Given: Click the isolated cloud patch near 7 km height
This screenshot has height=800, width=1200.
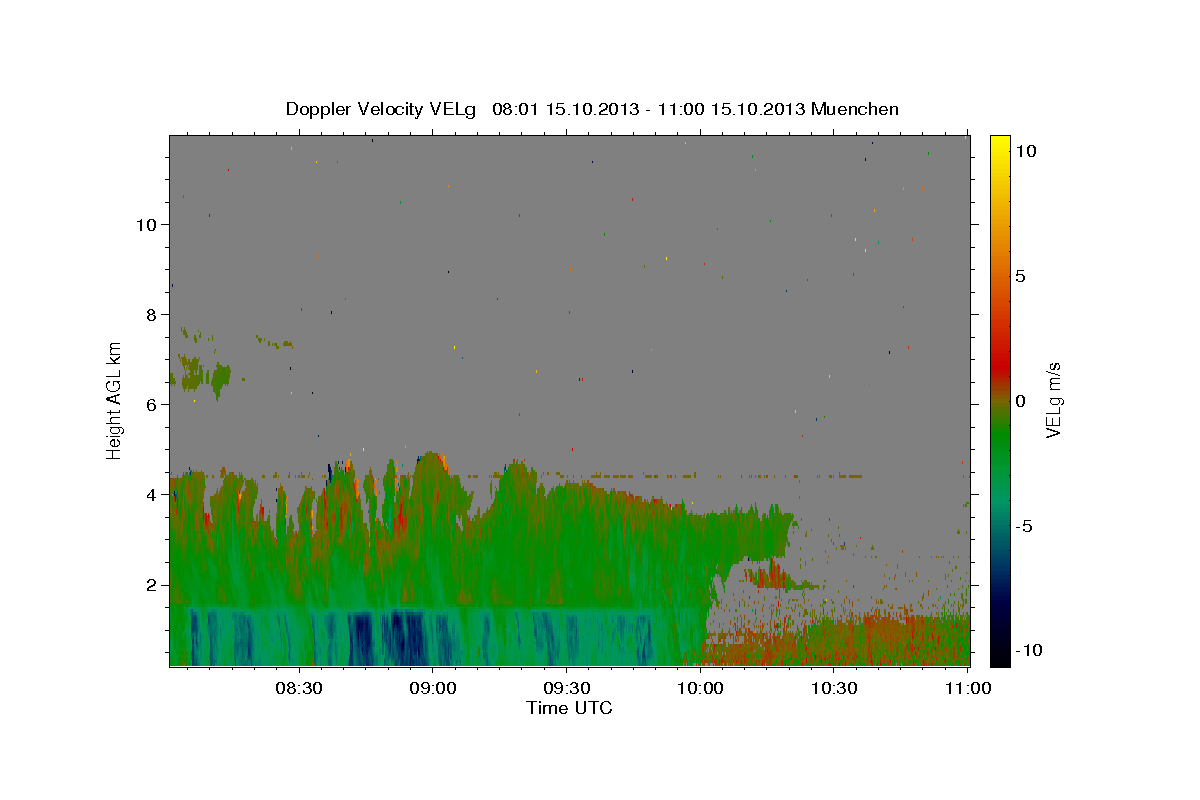Looking at the screenshot, I should point(201,373).
